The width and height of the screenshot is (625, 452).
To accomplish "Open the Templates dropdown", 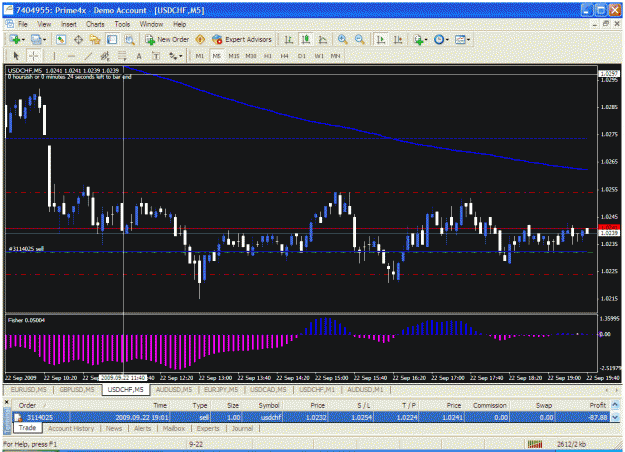I will tap(462, 39).
